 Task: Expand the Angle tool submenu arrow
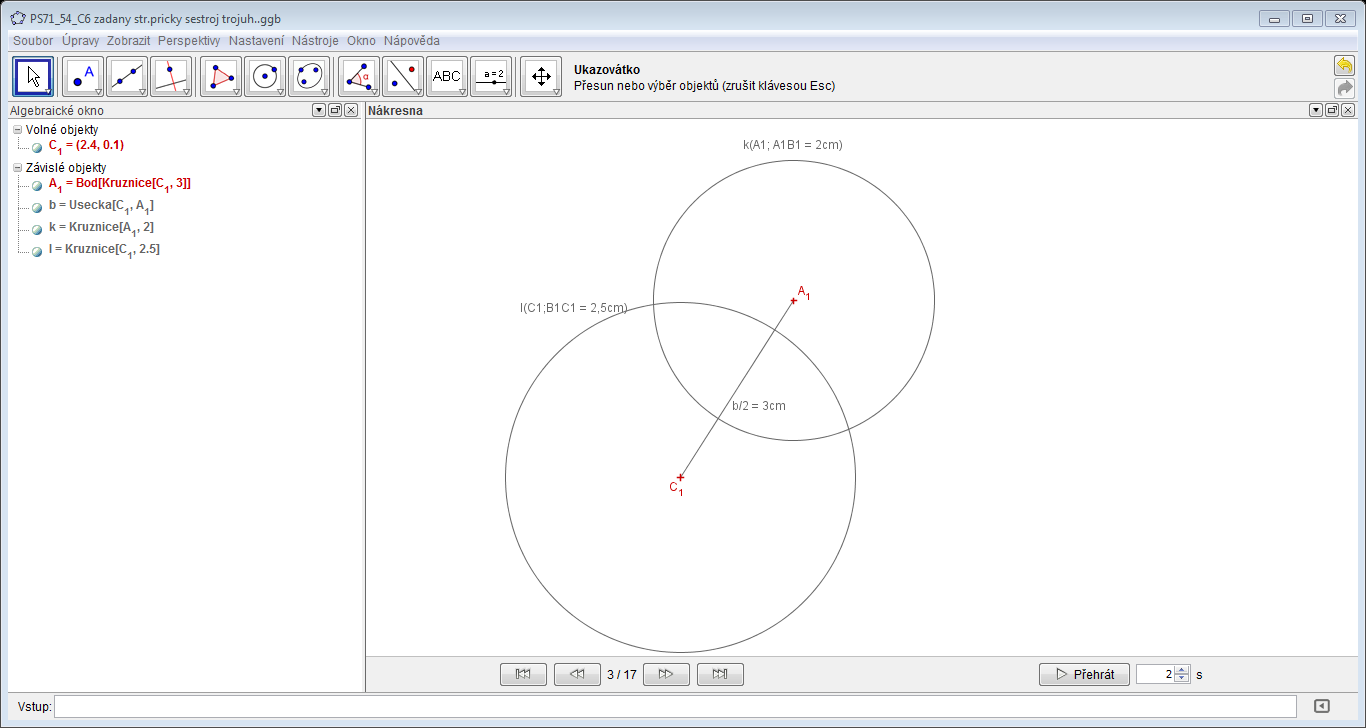[373, 91]
